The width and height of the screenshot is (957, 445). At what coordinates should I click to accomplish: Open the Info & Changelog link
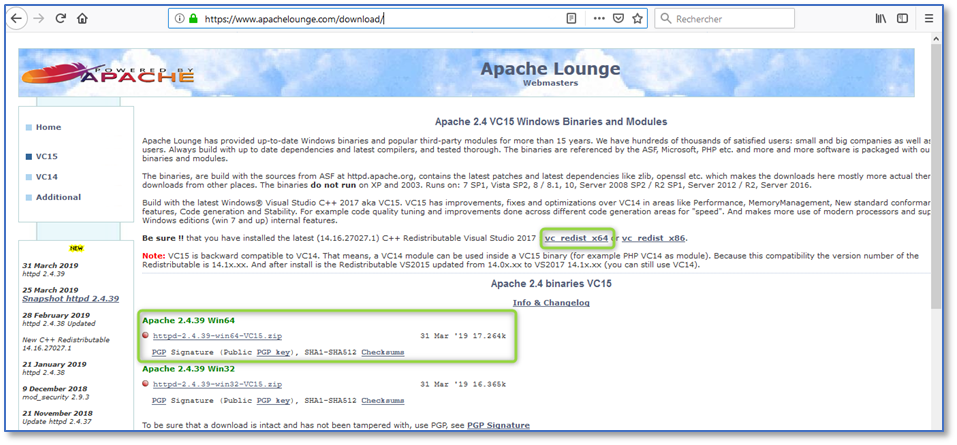coord(550,302)
